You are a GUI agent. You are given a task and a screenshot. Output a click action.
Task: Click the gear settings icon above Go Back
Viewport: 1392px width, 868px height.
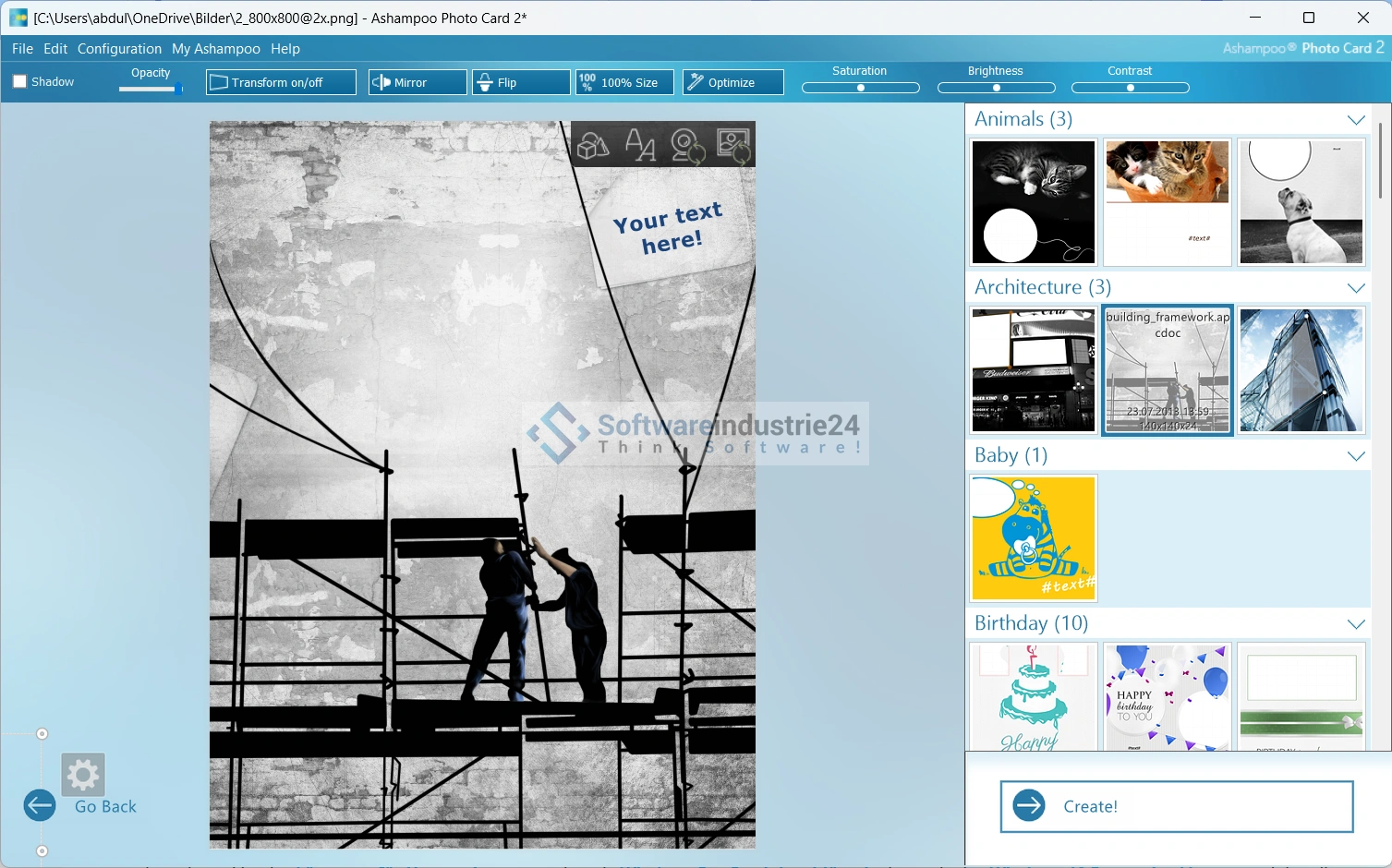(x=83, y=774)
